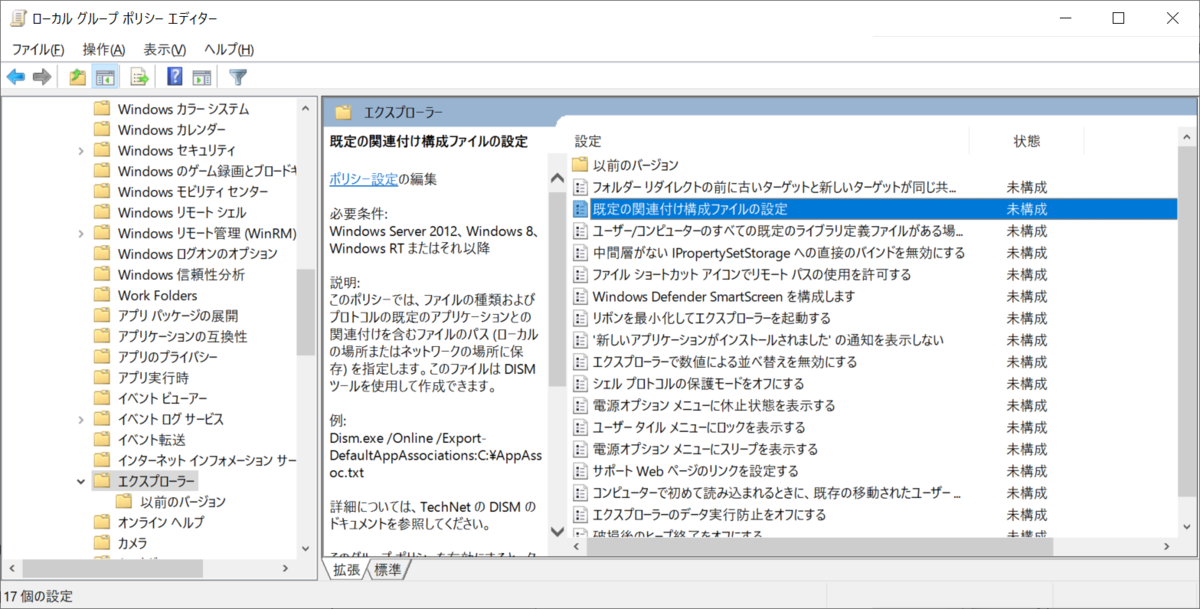Expand the Windows リモート管理 (WinRM) node
The image size is (1200, 609).
[80, 232]
